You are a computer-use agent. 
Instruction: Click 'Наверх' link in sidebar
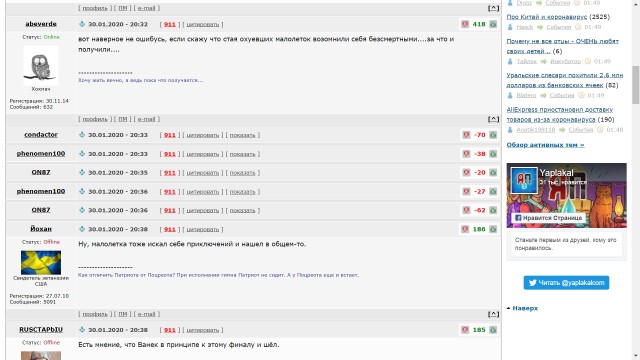pyautogui.click(x=525, y=308)
